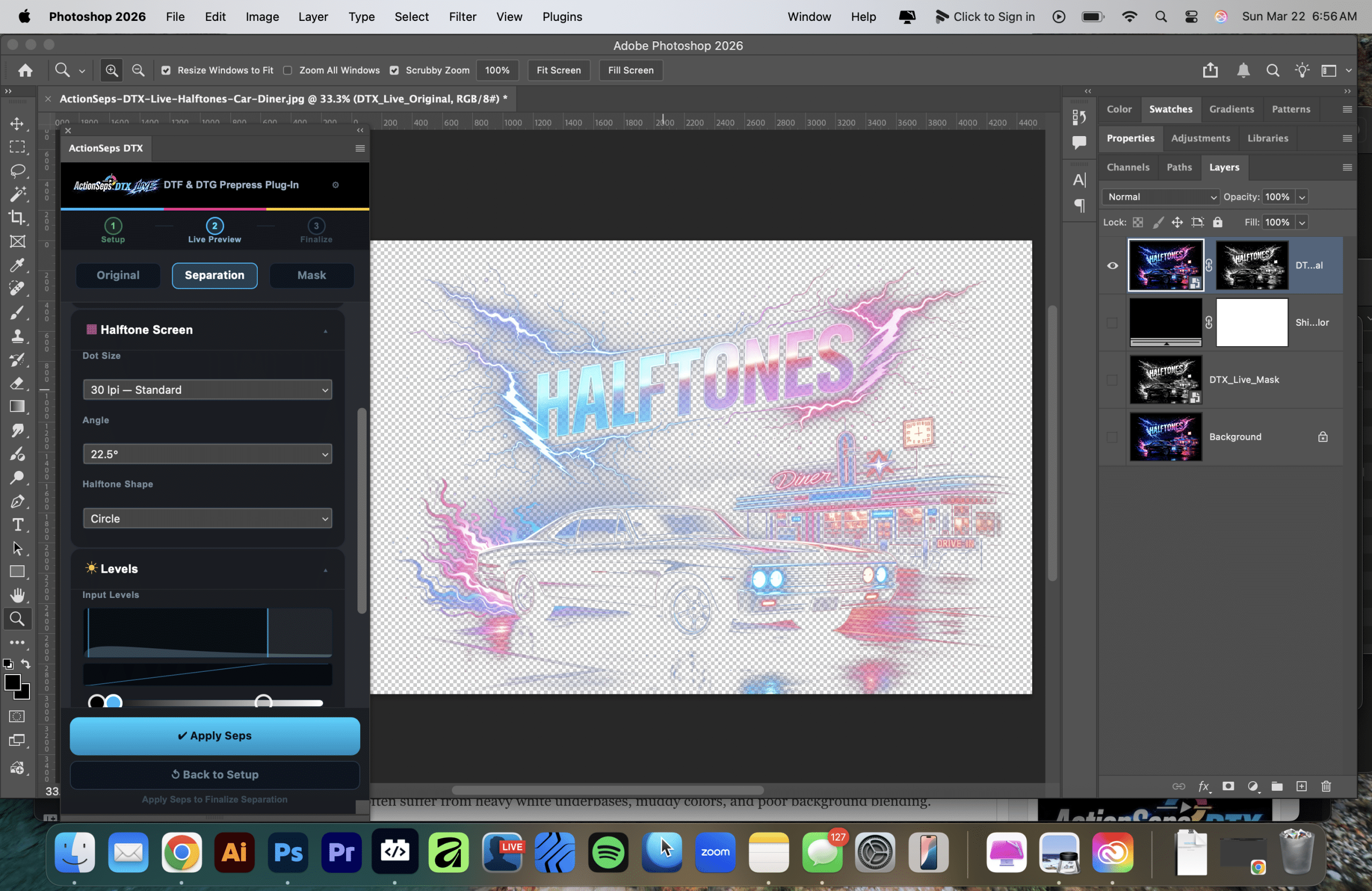Image resolution: width=1372 pixels, height=891 pixels.
Task: Select the Crop tool
Action: 17,218
